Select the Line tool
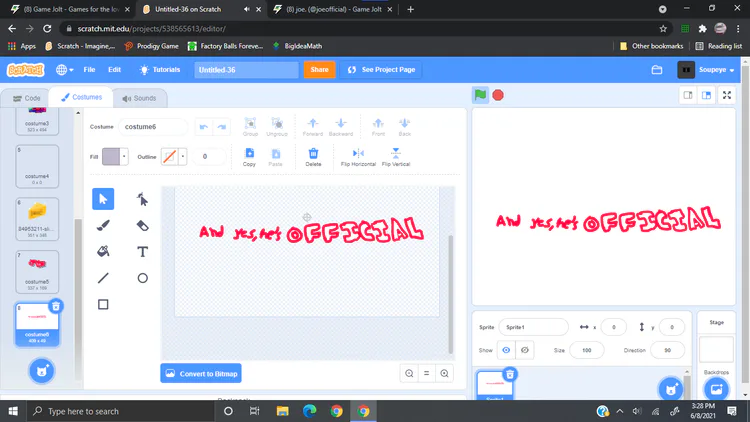 103,278
